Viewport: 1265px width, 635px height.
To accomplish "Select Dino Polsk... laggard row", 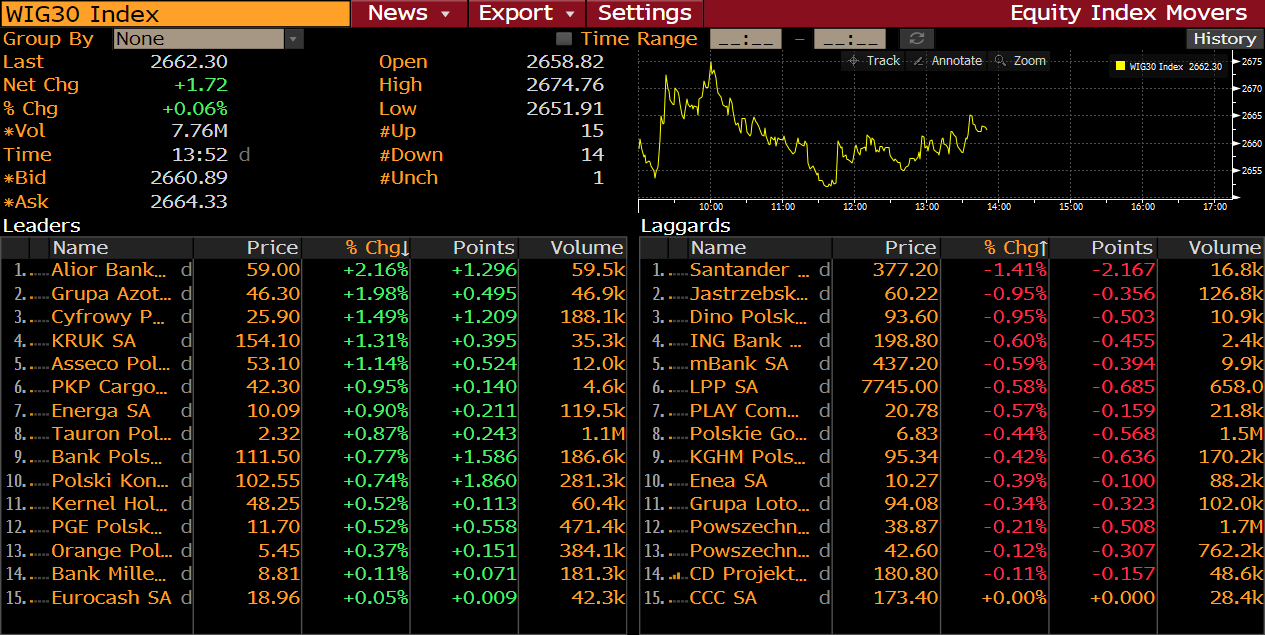I will point(952,317).
